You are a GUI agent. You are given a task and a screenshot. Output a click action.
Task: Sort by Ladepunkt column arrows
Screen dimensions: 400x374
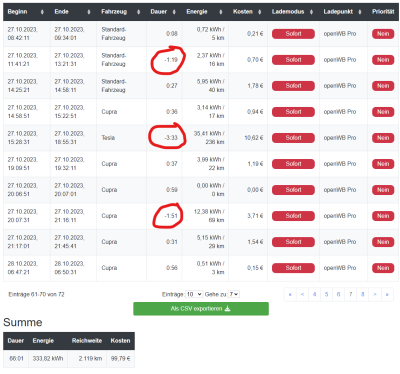click(360, 12)
